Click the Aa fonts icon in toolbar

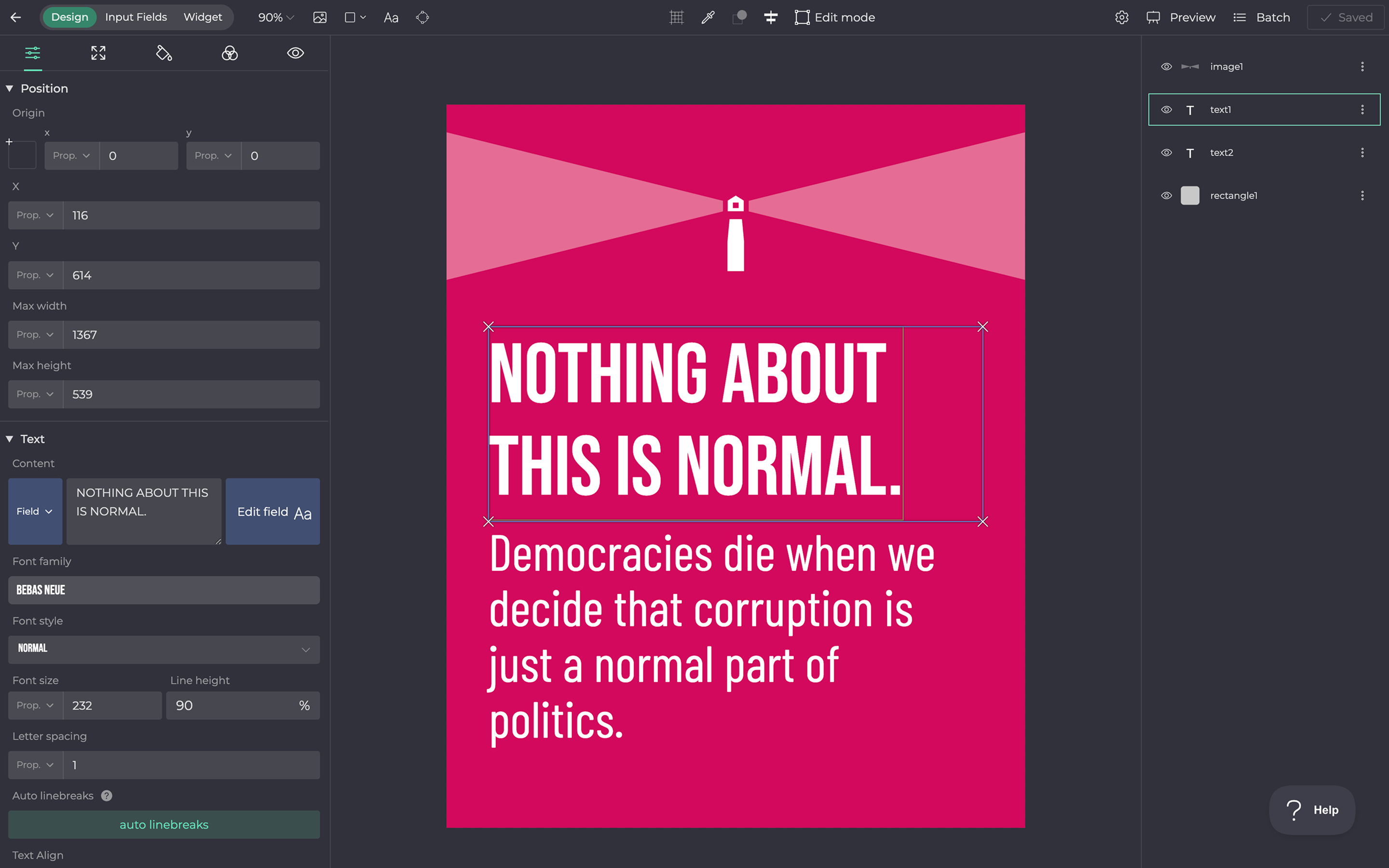391,17
